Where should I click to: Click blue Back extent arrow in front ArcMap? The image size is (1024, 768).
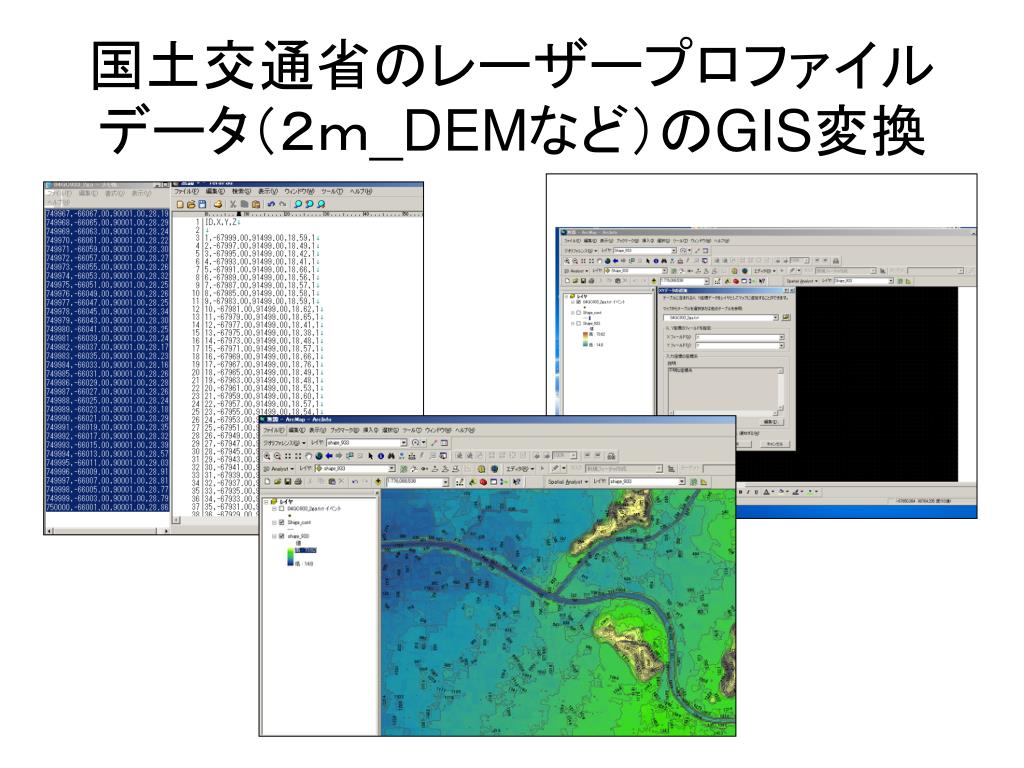pyautogui.click(x=329, y=456)
